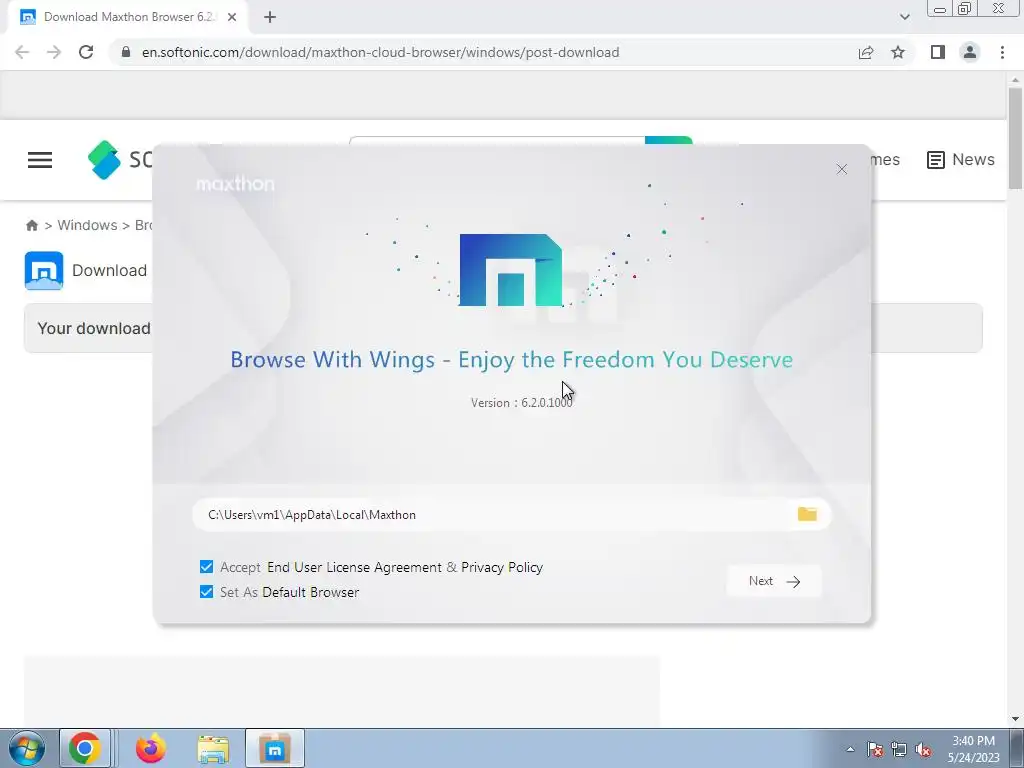
Task: Select Maxthon installer taskbar icon
Action: point(275,748)
